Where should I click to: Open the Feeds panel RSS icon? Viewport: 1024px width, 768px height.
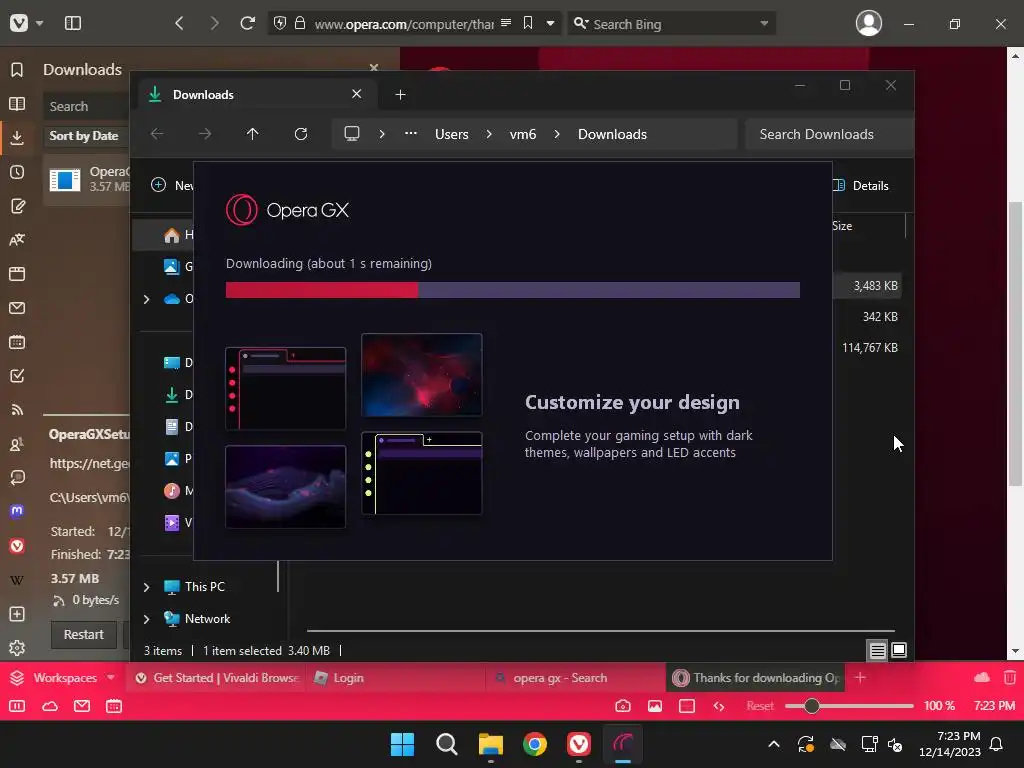coord(17,409)
